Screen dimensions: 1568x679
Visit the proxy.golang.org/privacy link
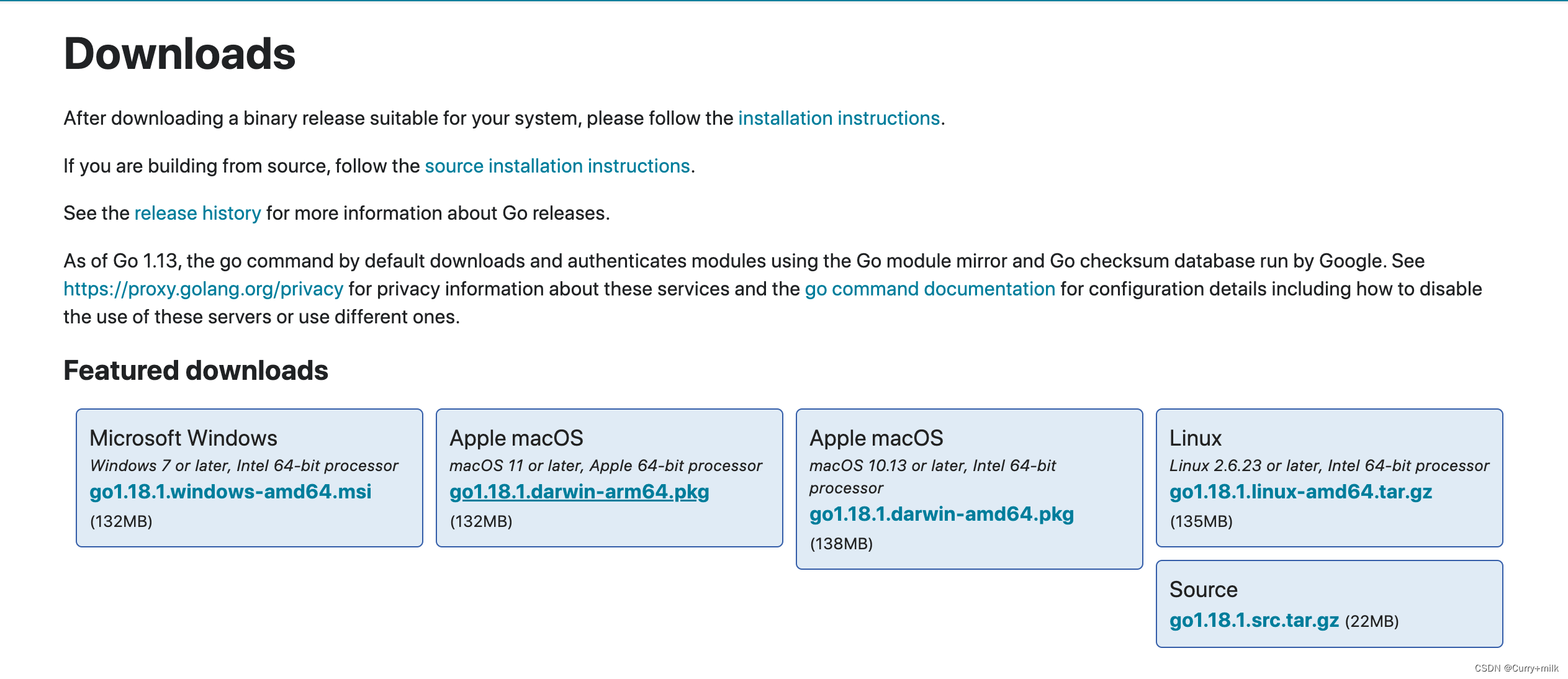coord(203,289)
